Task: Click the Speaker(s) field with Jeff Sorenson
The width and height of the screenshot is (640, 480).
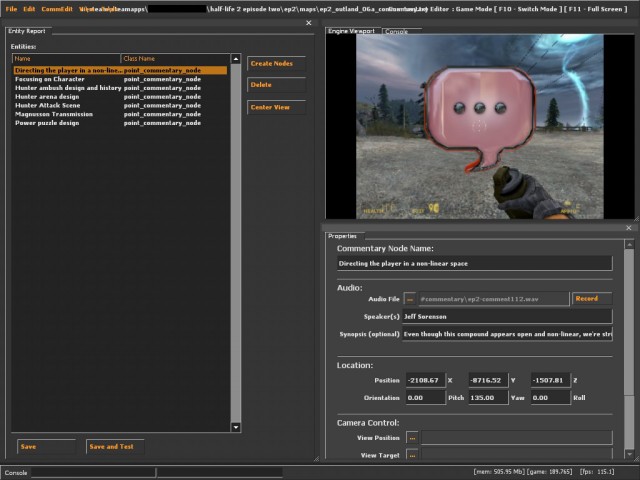Action: click(x=507, y=317)
